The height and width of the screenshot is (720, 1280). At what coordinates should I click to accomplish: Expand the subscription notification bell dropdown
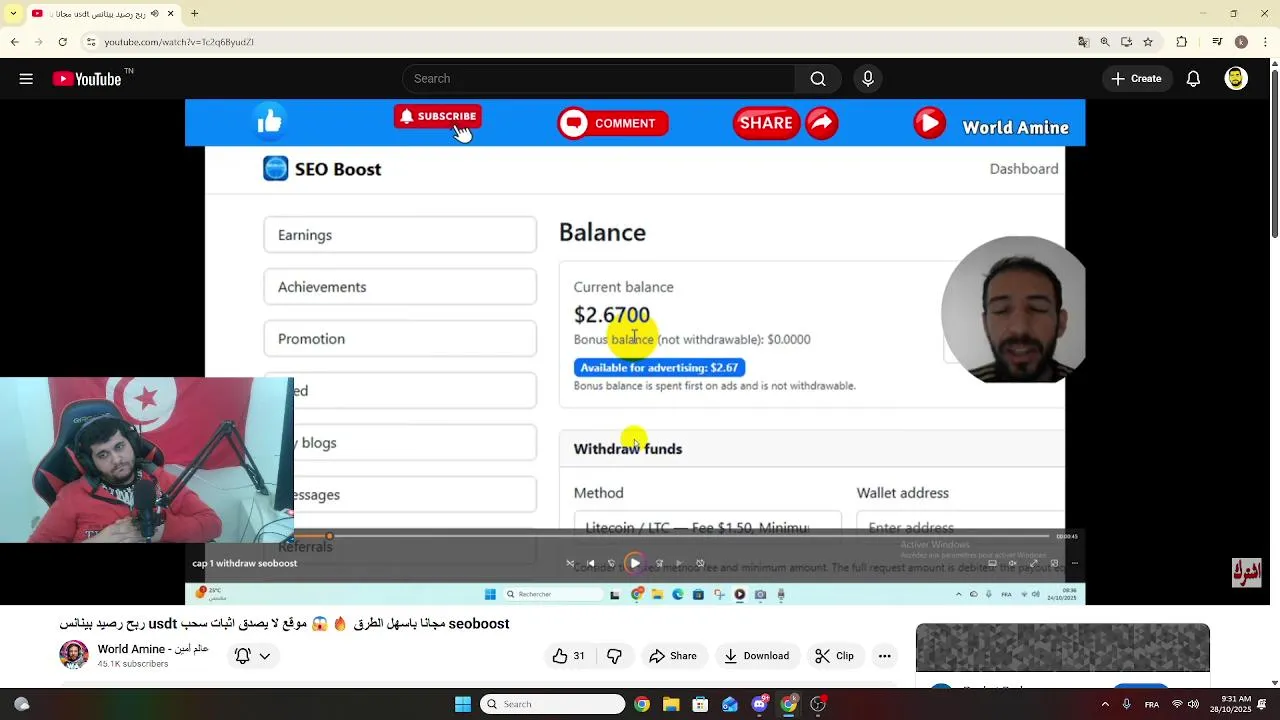(252, 656)
